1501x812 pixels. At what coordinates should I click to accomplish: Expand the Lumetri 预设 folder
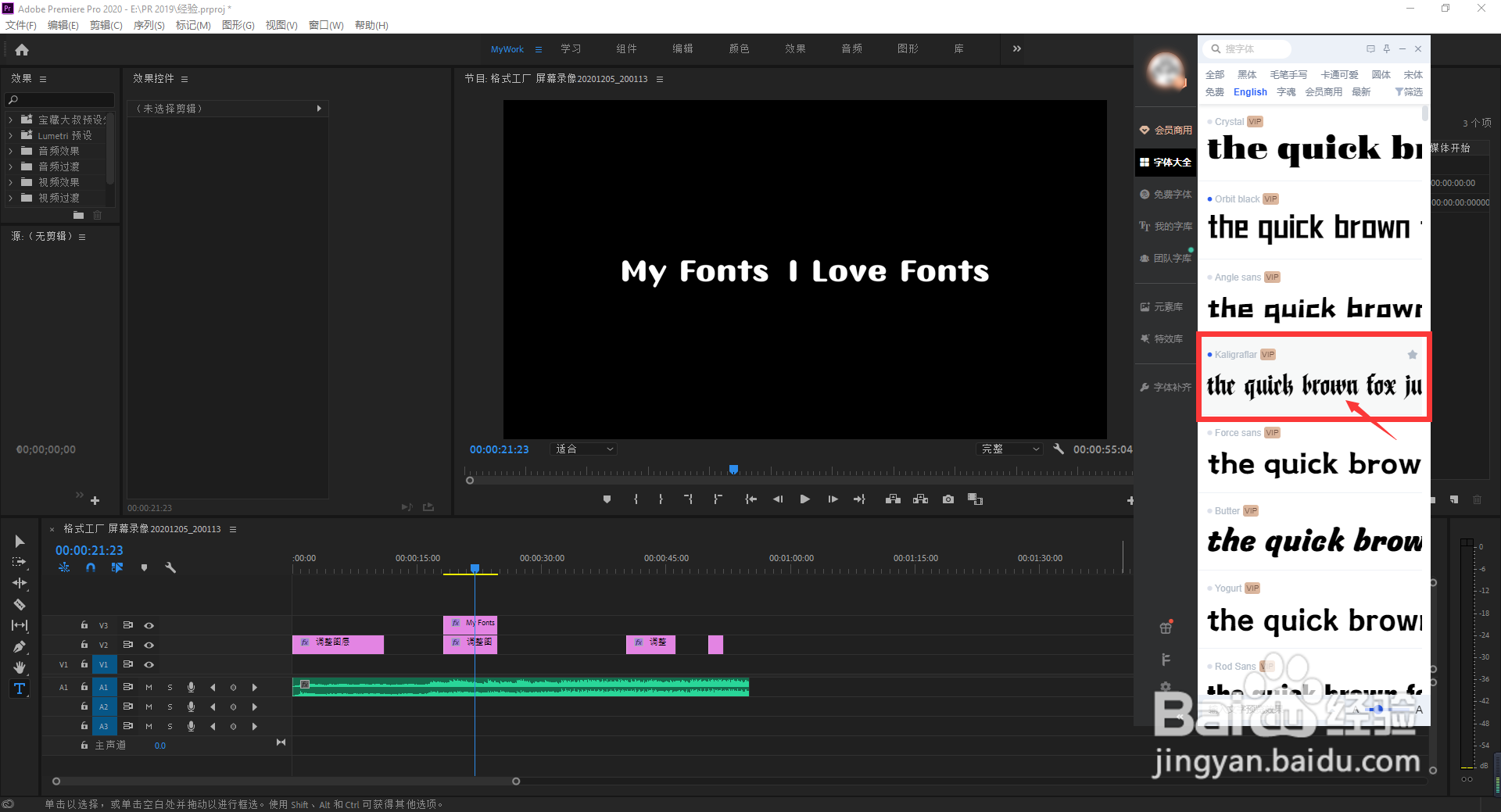(x=10, y=135)
